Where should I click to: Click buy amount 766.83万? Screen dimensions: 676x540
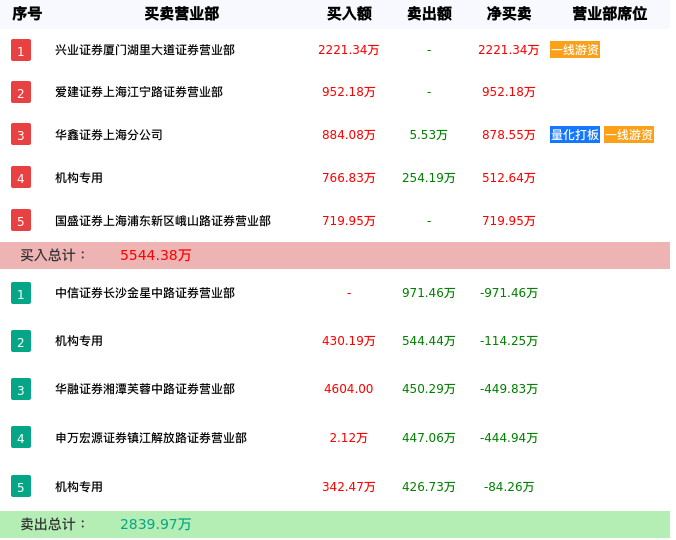pos(349,178)
